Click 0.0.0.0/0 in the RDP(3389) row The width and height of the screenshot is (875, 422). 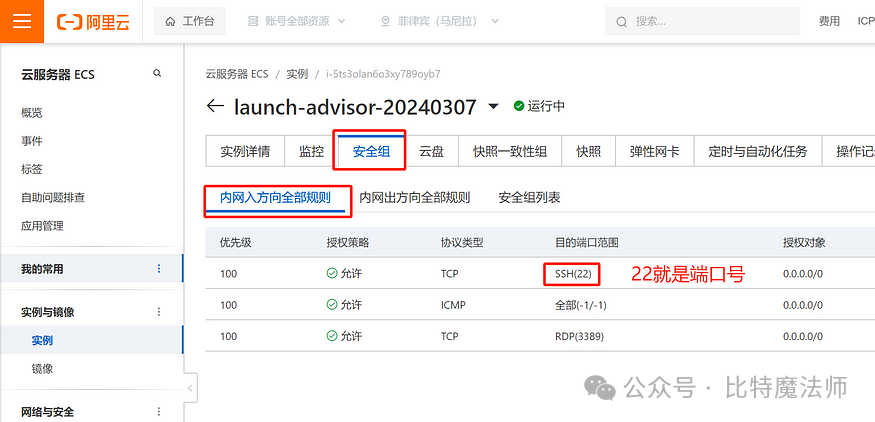(x=803, y=337)
